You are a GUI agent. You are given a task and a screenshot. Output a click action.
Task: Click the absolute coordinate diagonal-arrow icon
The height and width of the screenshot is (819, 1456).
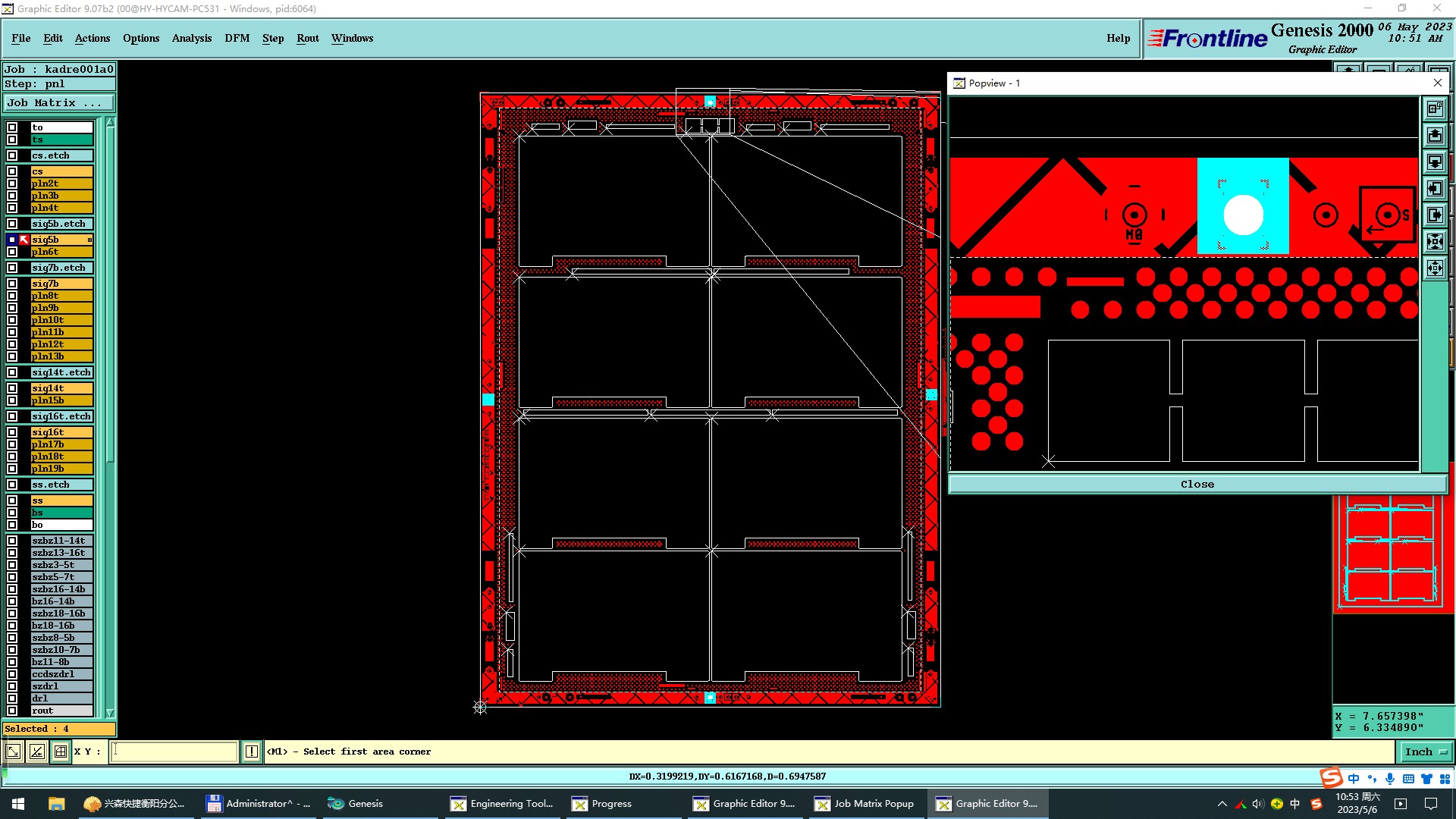pyautogui.click(x=13, y=752)
